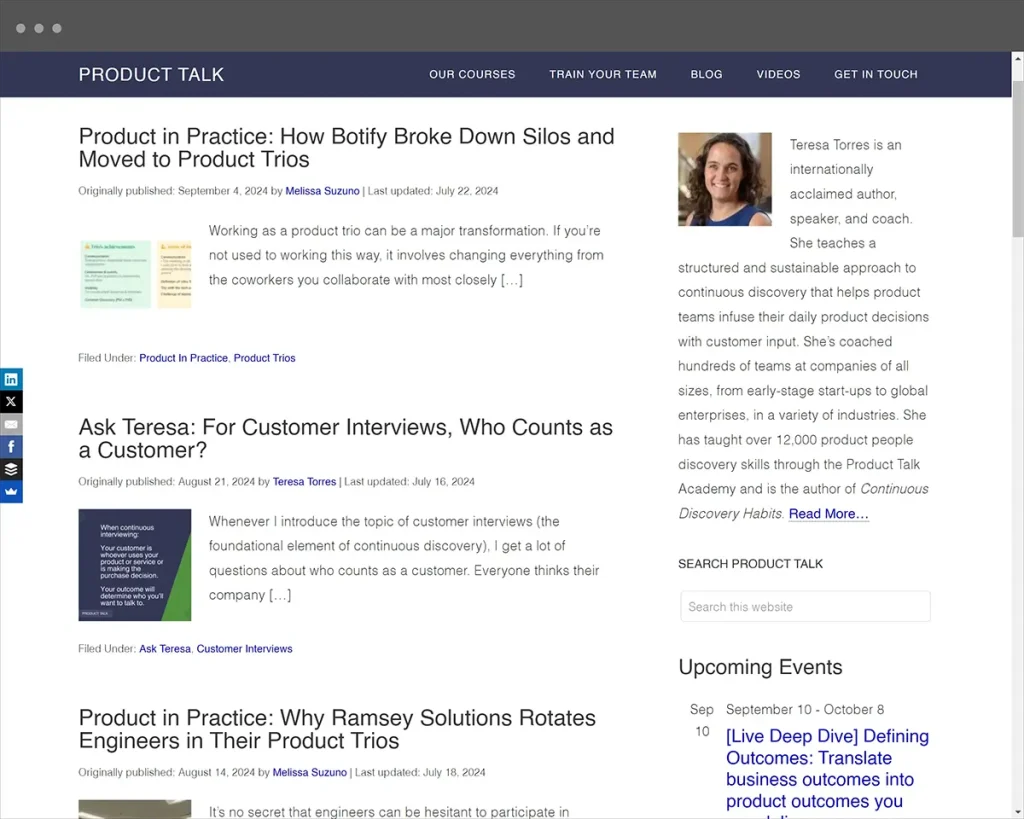Open the Customer Interviews category link
This screenshot has height=819, width=1024.
[x=244, y=649]
